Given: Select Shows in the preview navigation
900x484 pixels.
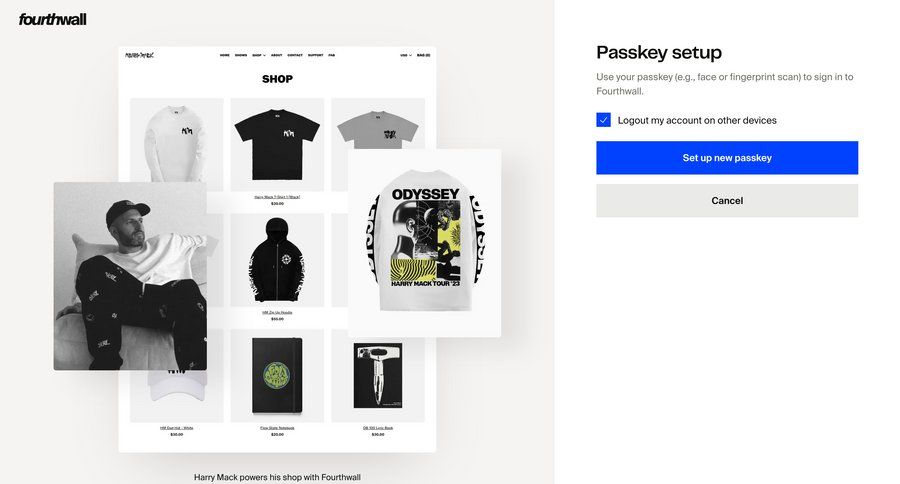Looking at the screenshot, I should click(x=241, y=55).
